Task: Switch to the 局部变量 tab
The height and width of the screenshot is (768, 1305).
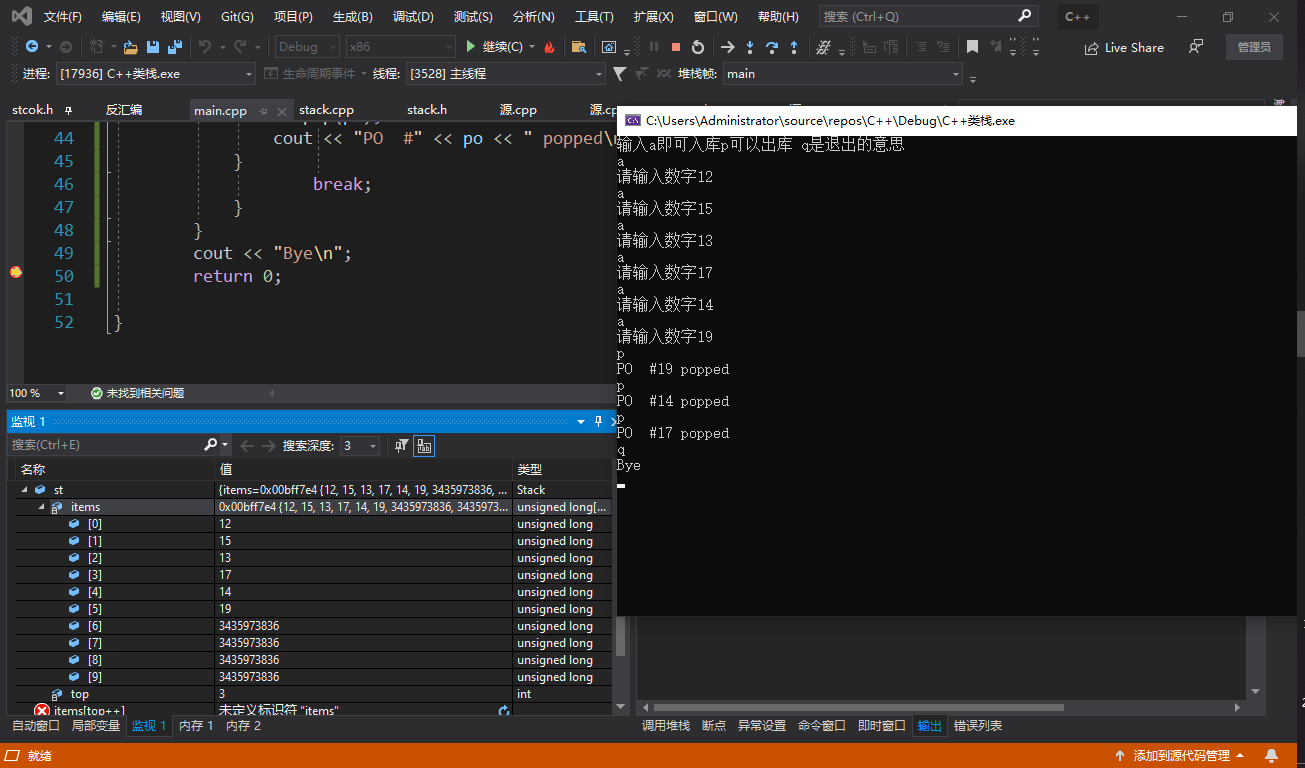Action: point(96,726)
